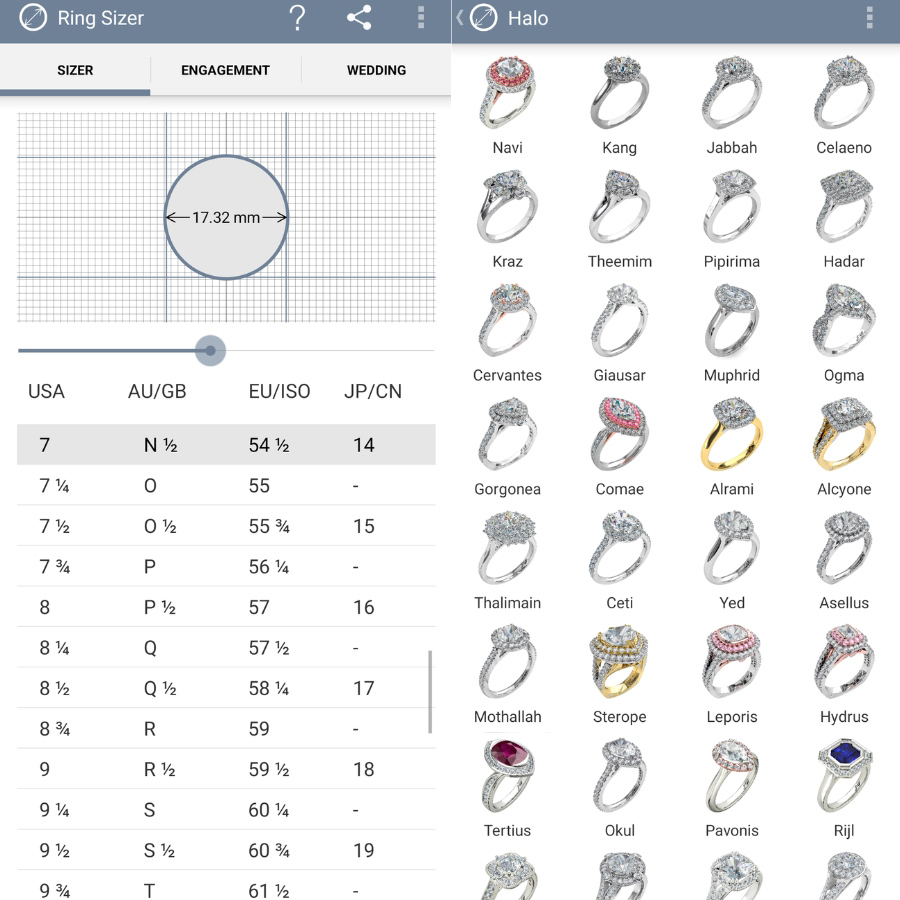Image resolution: width=900 pixels, height=900 pixels.
Task: Open the Ring Sizer overflow menu
Action: [x=421, y=18]
